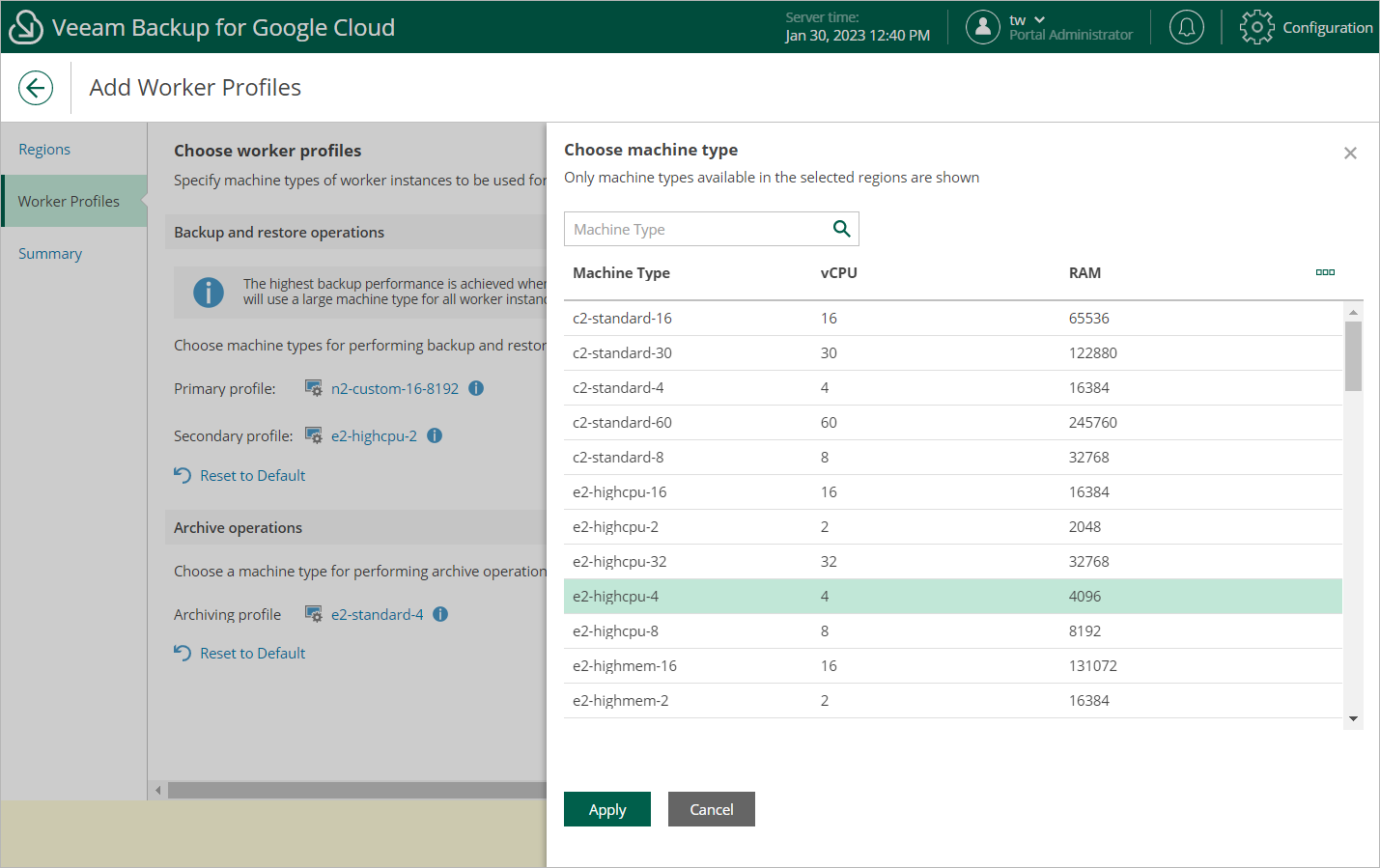Select the e2-highcpu-16 row
The image size is (1380, 868).
(953, 492)
